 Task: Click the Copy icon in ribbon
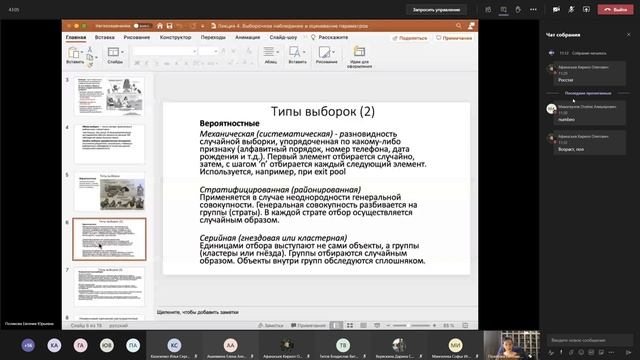(x=90, y=58)
